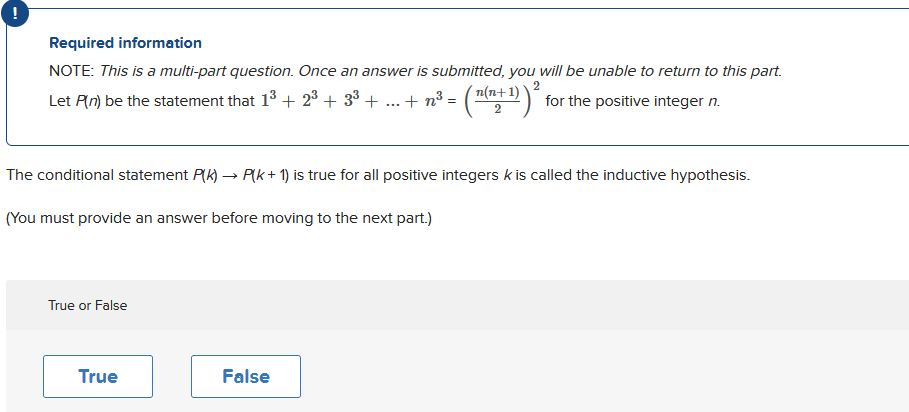Select the True answer button
The width and height of the screenshot is (909, 412).
(x=98, y=377)
